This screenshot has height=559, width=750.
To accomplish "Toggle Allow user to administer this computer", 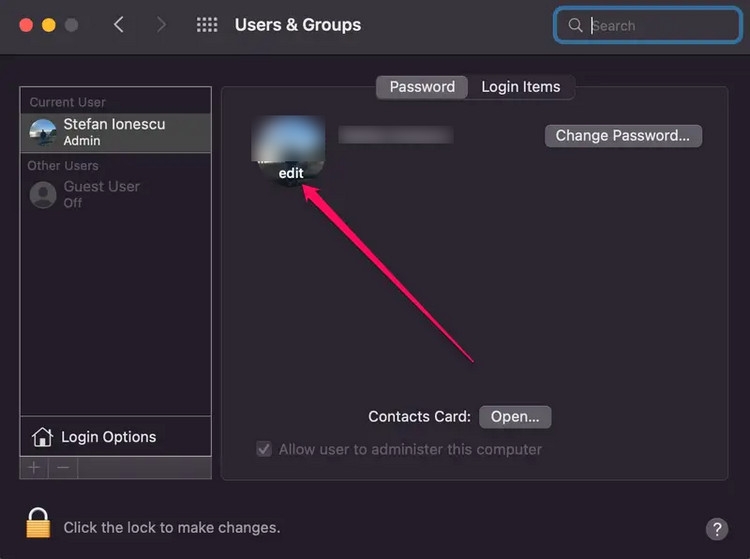I will pyautogui.click(x=264, y=449).
